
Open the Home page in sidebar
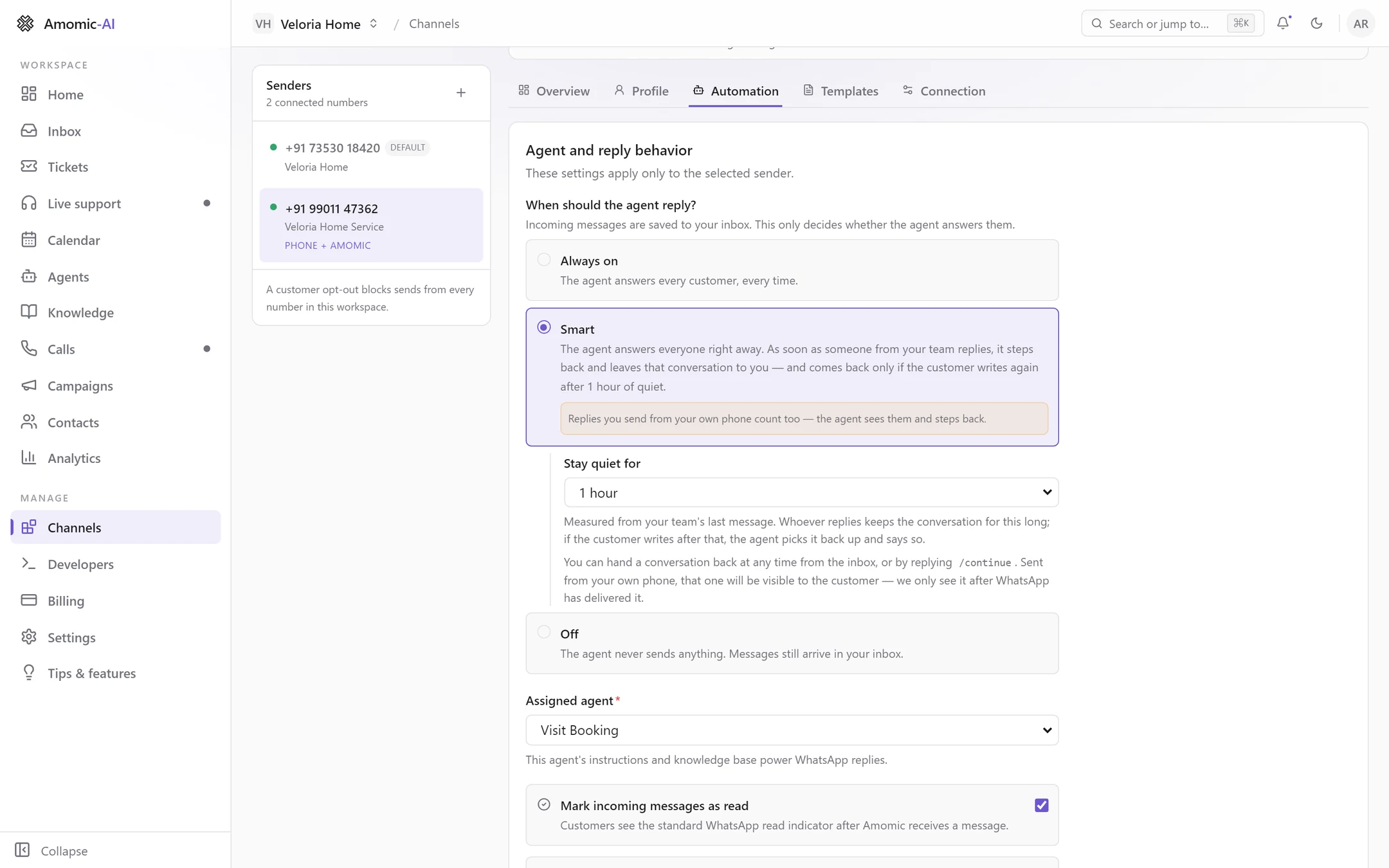coord(115,95)
